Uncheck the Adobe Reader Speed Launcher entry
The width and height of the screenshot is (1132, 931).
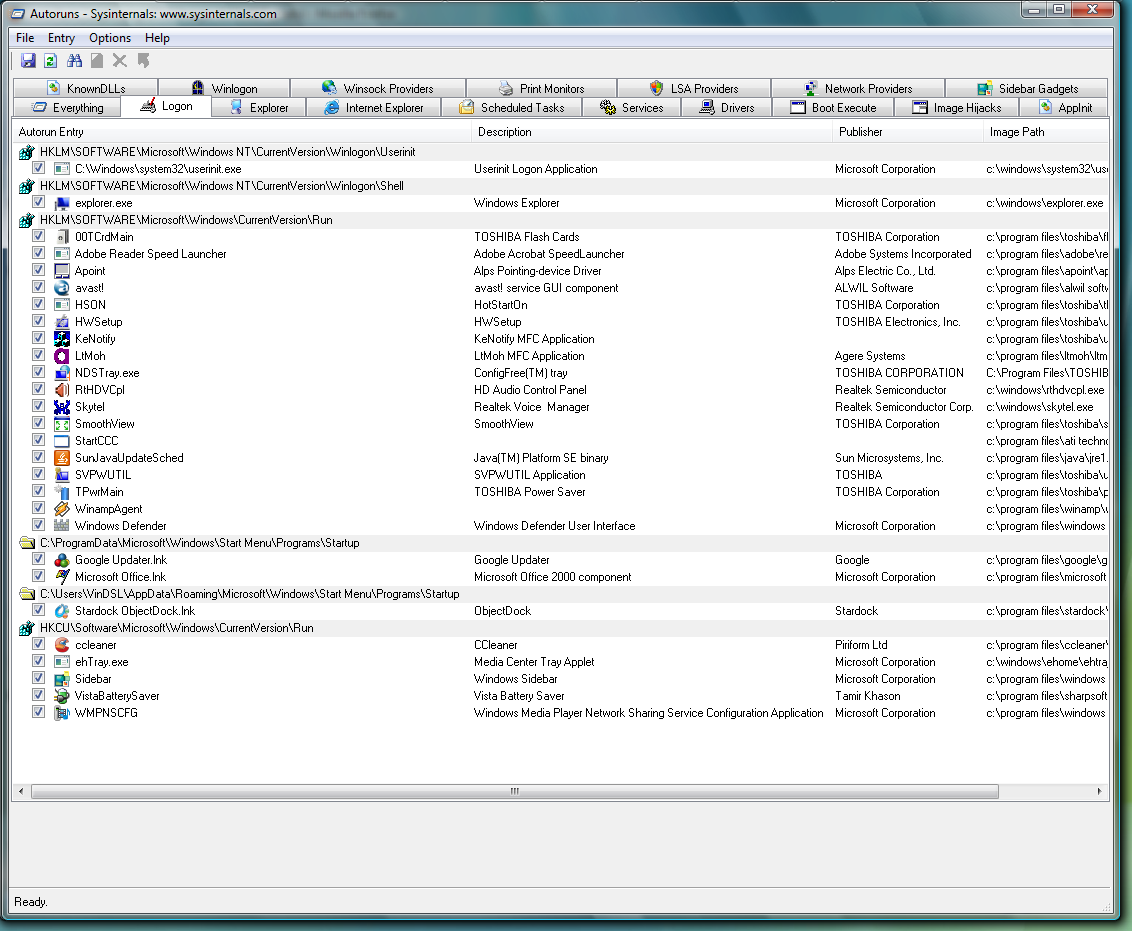click(x=38, y=254)
